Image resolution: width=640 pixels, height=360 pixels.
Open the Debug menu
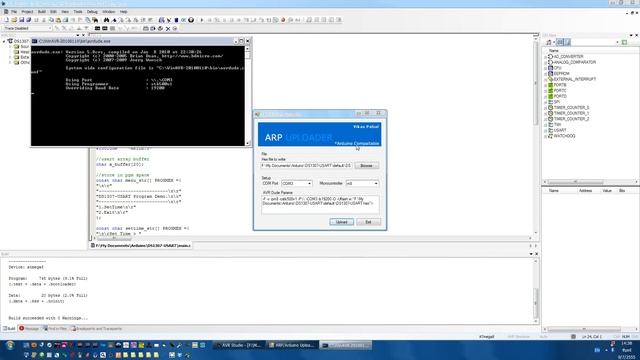[x=92, y=12]
